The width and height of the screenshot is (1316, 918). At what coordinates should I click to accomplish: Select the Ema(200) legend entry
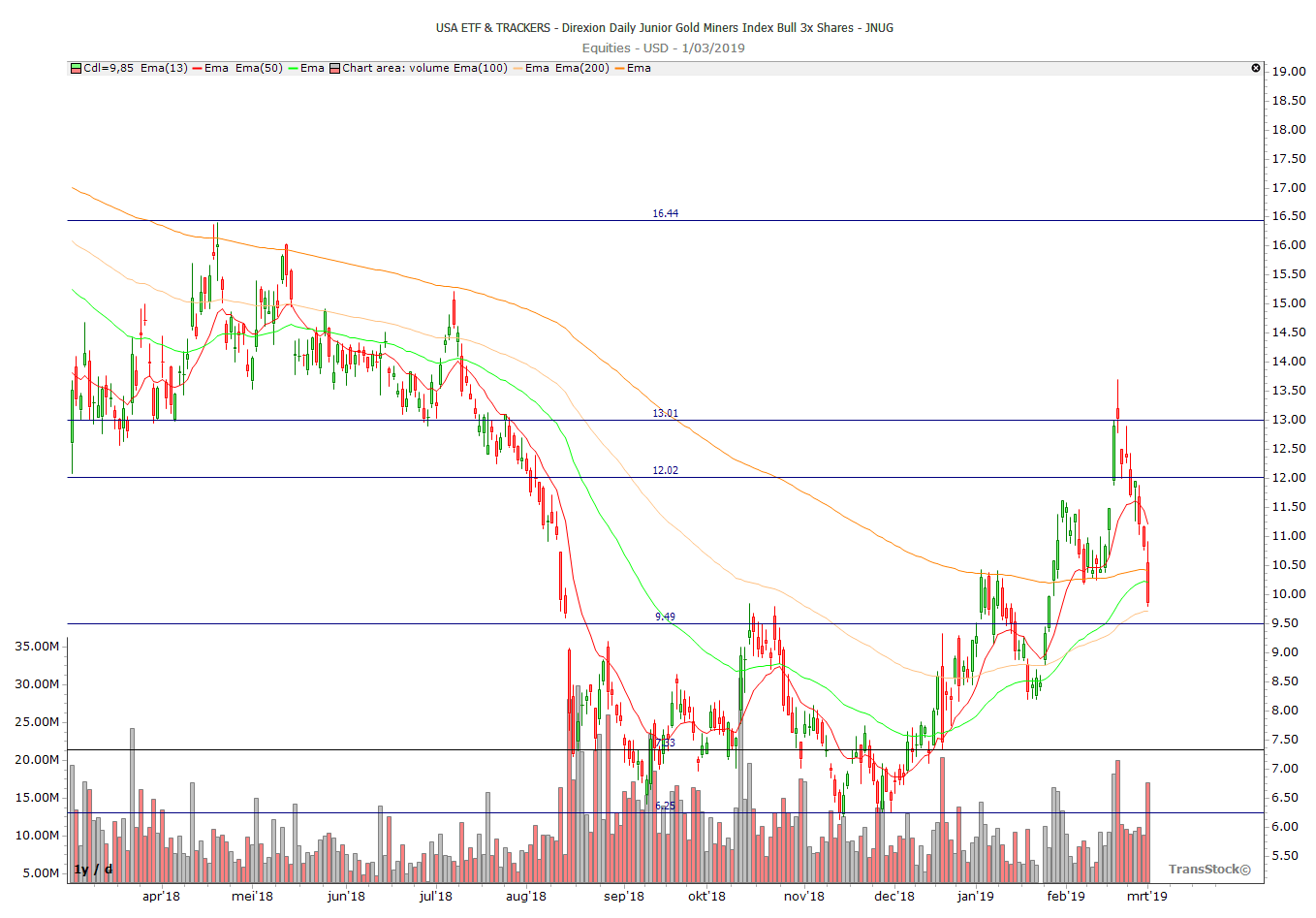coord(582,68)
